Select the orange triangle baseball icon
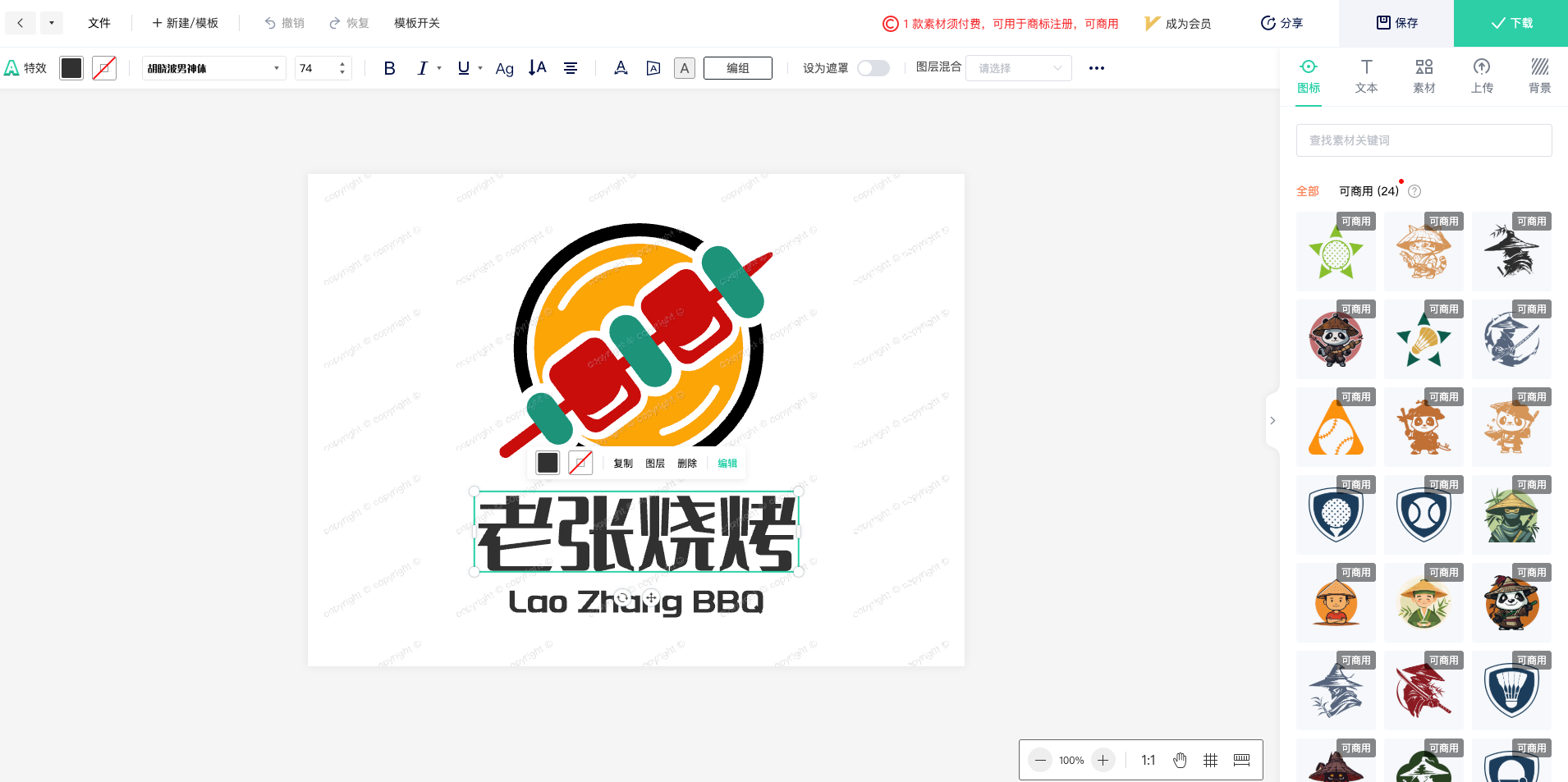The image size is (1568, 782). point(1336,427)
